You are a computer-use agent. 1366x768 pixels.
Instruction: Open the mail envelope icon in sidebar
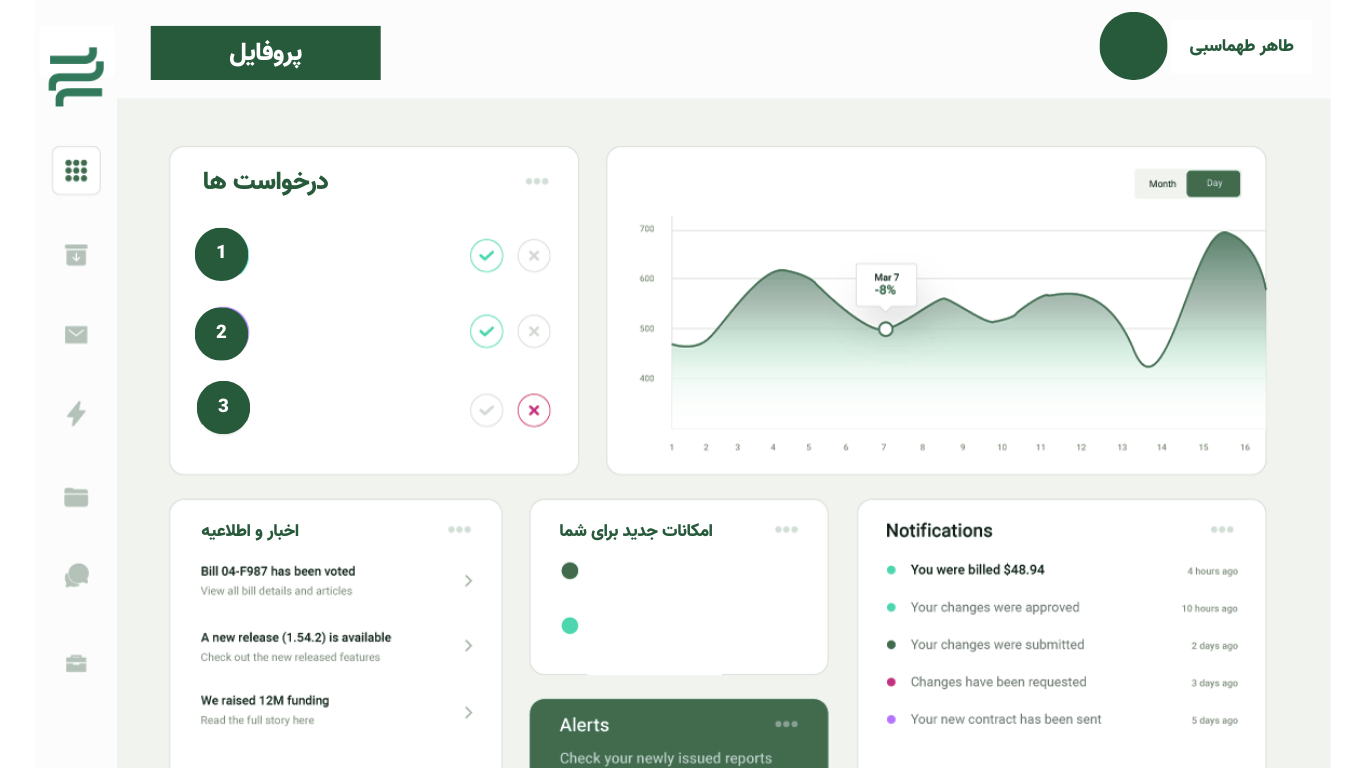pos(76,335)
